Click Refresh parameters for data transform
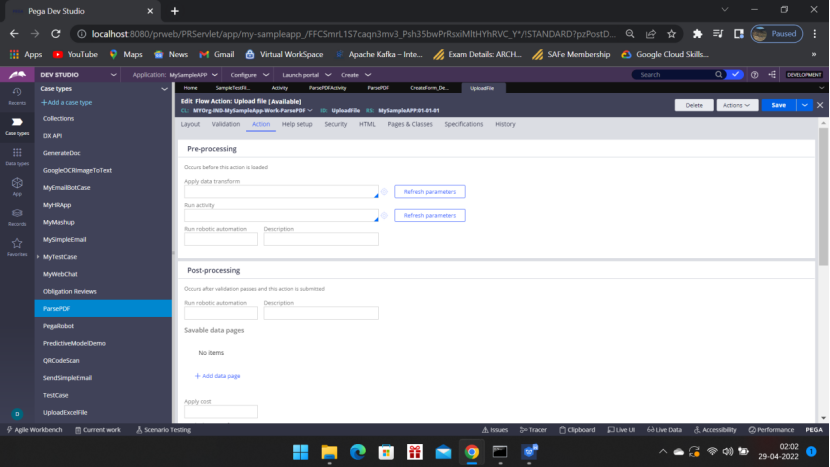The height and width of the screenshot is (467, 830). (x=430, y=192)
